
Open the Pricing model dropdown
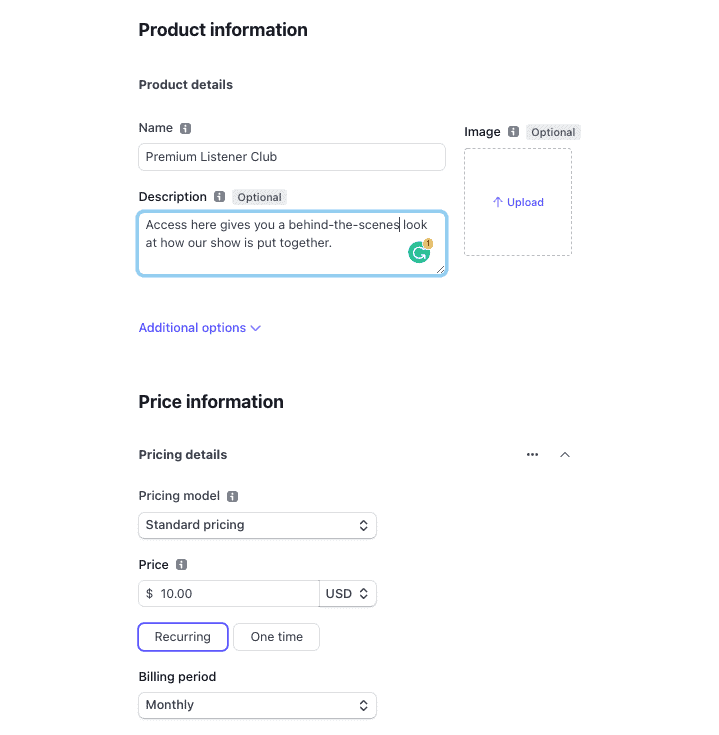point(257,525)
